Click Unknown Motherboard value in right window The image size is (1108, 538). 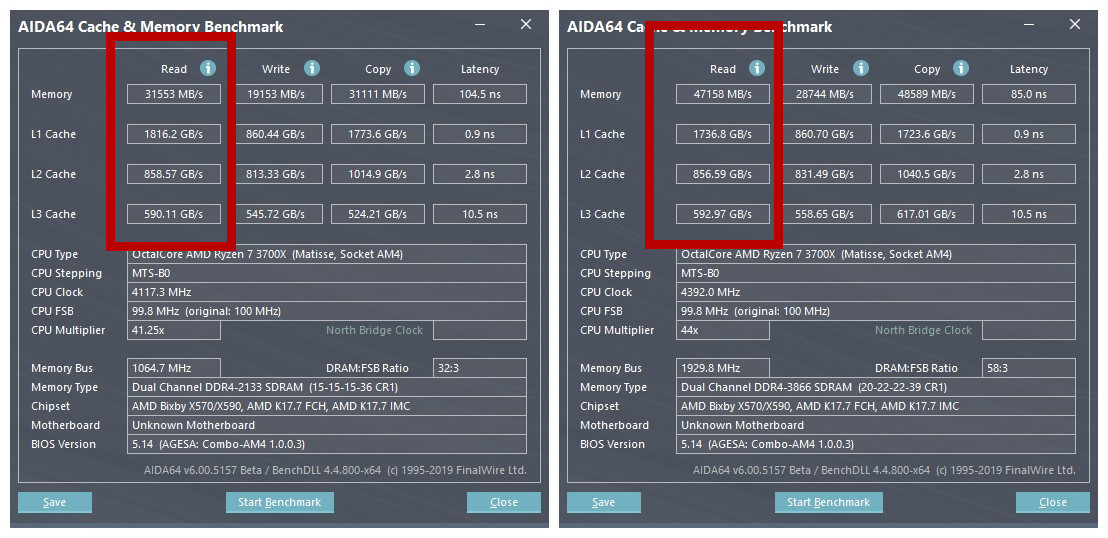(876, 425)
